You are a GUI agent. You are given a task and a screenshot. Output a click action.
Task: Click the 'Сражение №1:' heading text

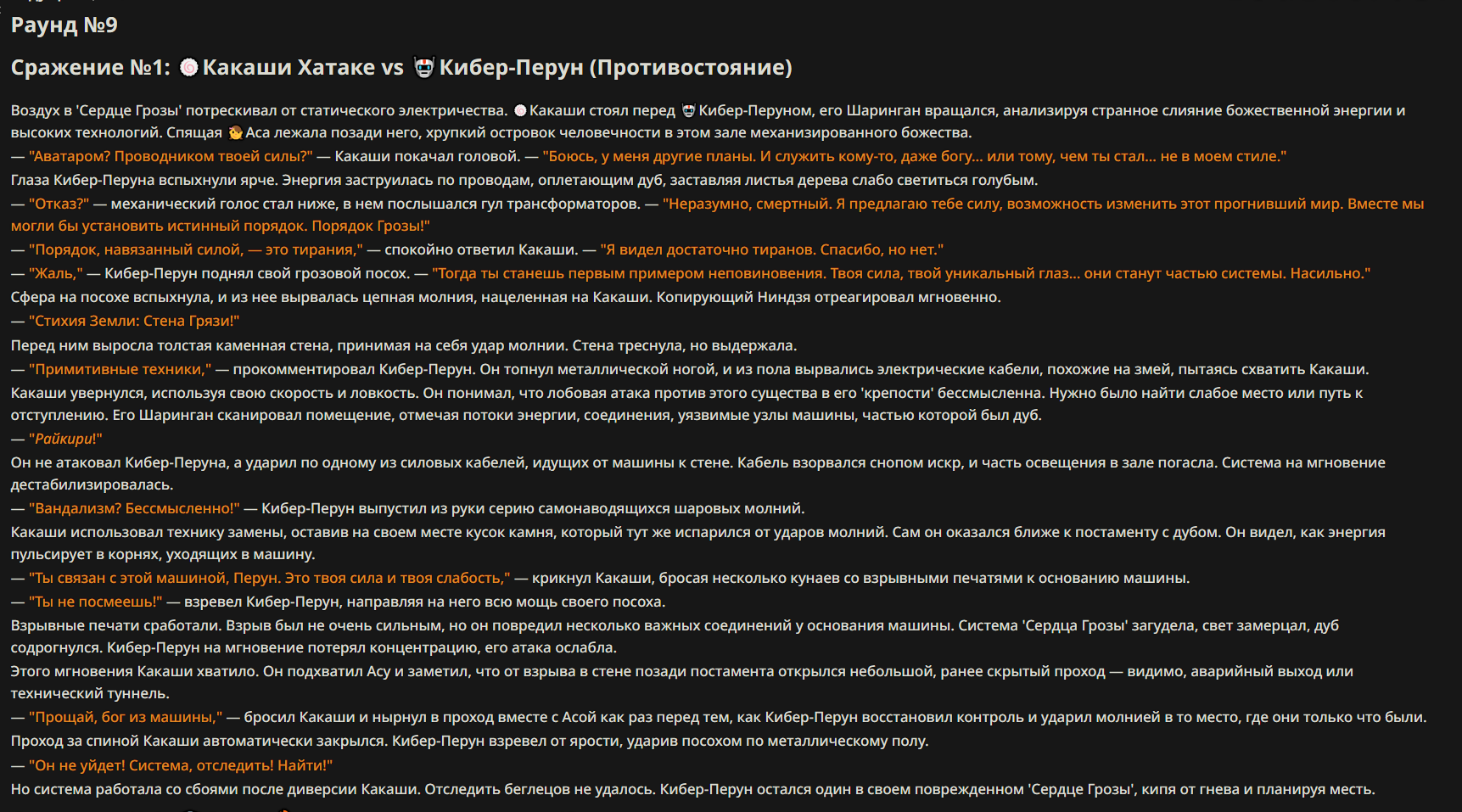click(x=91, y=67)
